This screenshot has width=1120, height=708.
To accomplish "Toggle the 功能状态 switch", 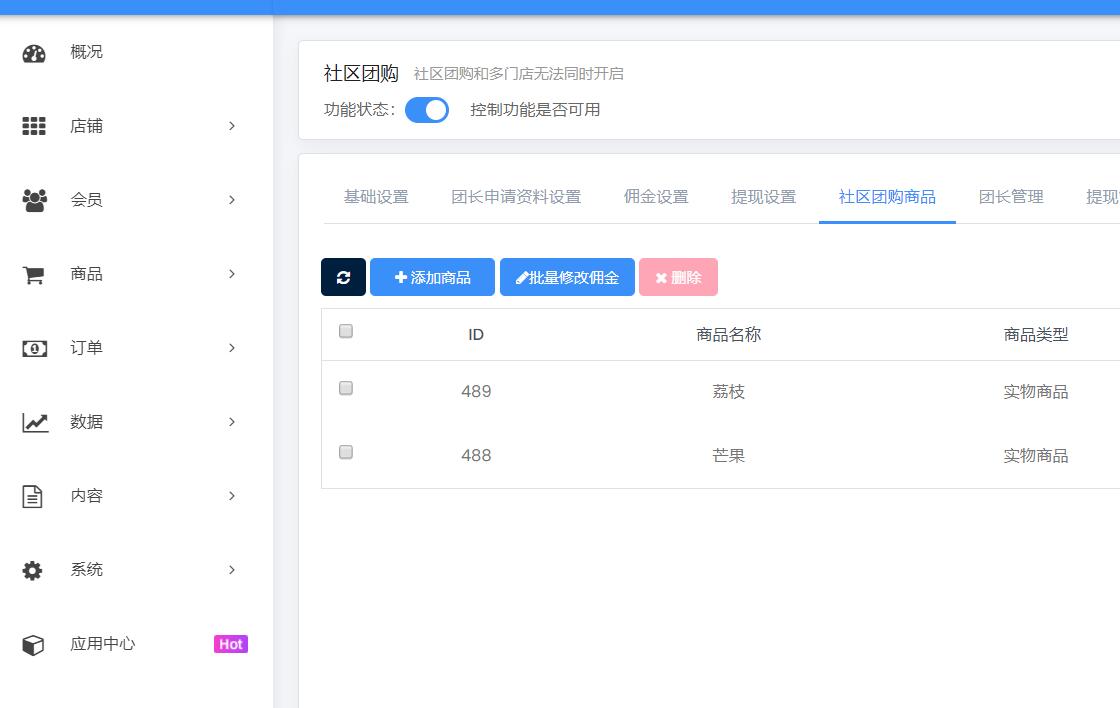I will coord(427,110).
